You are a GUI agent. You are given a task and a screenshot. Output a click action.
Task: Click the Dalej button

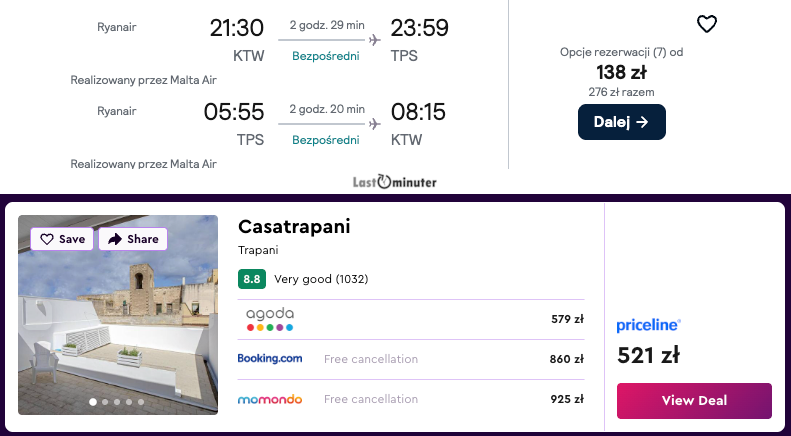pyautogui.click(x=621, y=122)
